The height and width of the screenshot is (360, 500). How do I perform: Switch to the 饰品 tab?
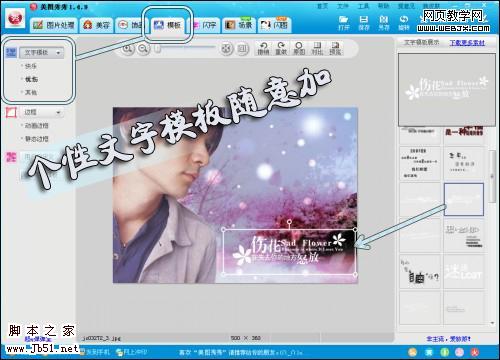[132, 25]
